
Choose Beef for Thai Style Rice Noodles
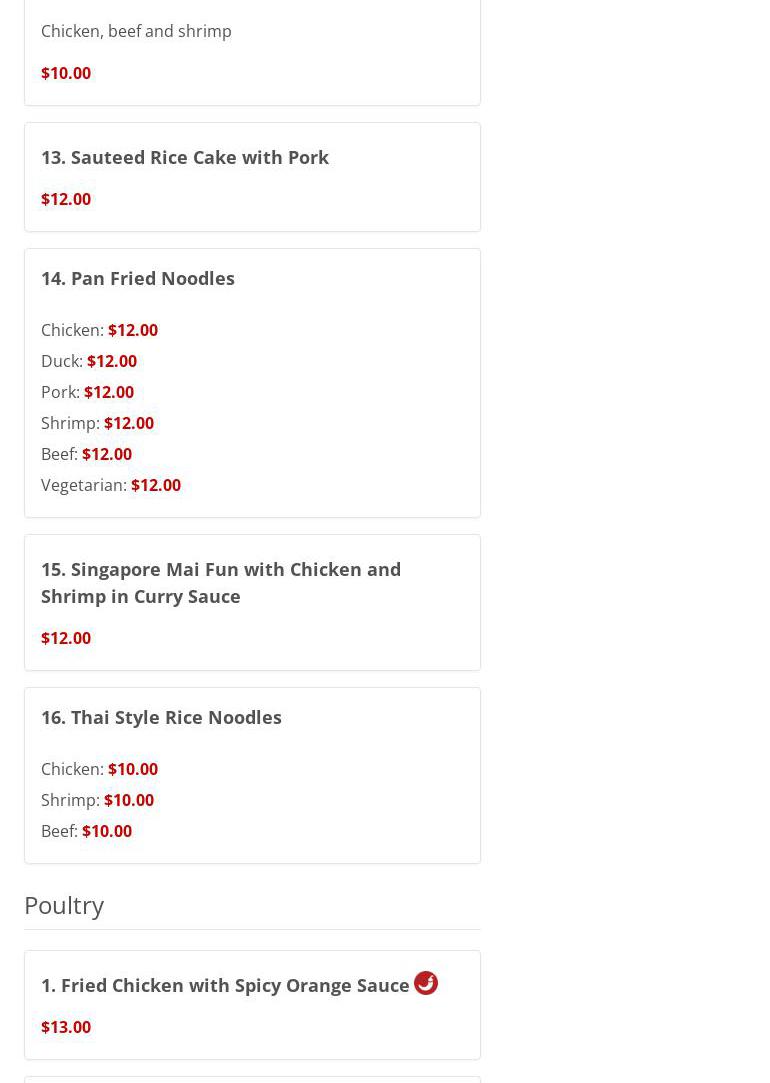pyautogui.click(x=86, y=831)
